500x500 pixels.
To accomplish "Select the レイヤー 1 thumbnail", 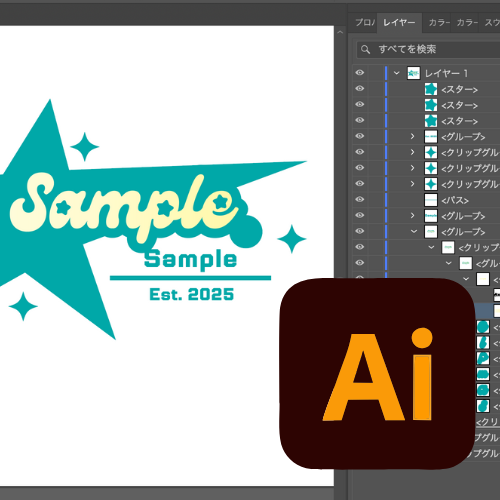I will point(414,73).
